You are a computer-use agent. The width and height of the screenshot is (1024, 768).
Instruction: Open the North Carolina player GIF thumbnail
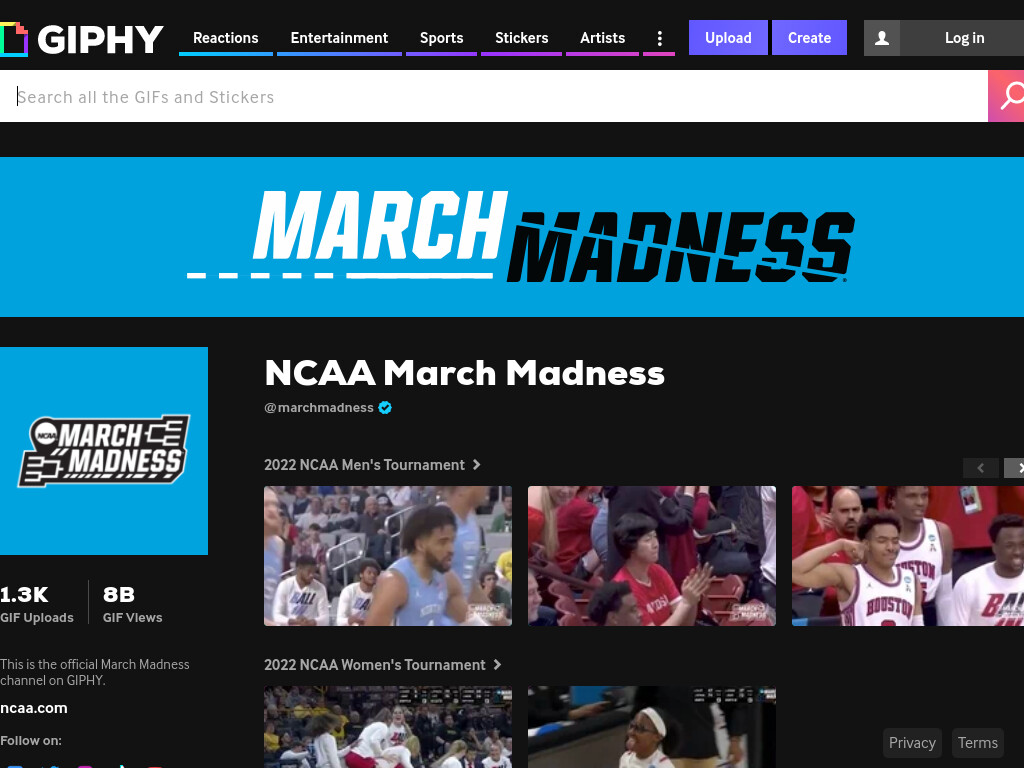388,556
